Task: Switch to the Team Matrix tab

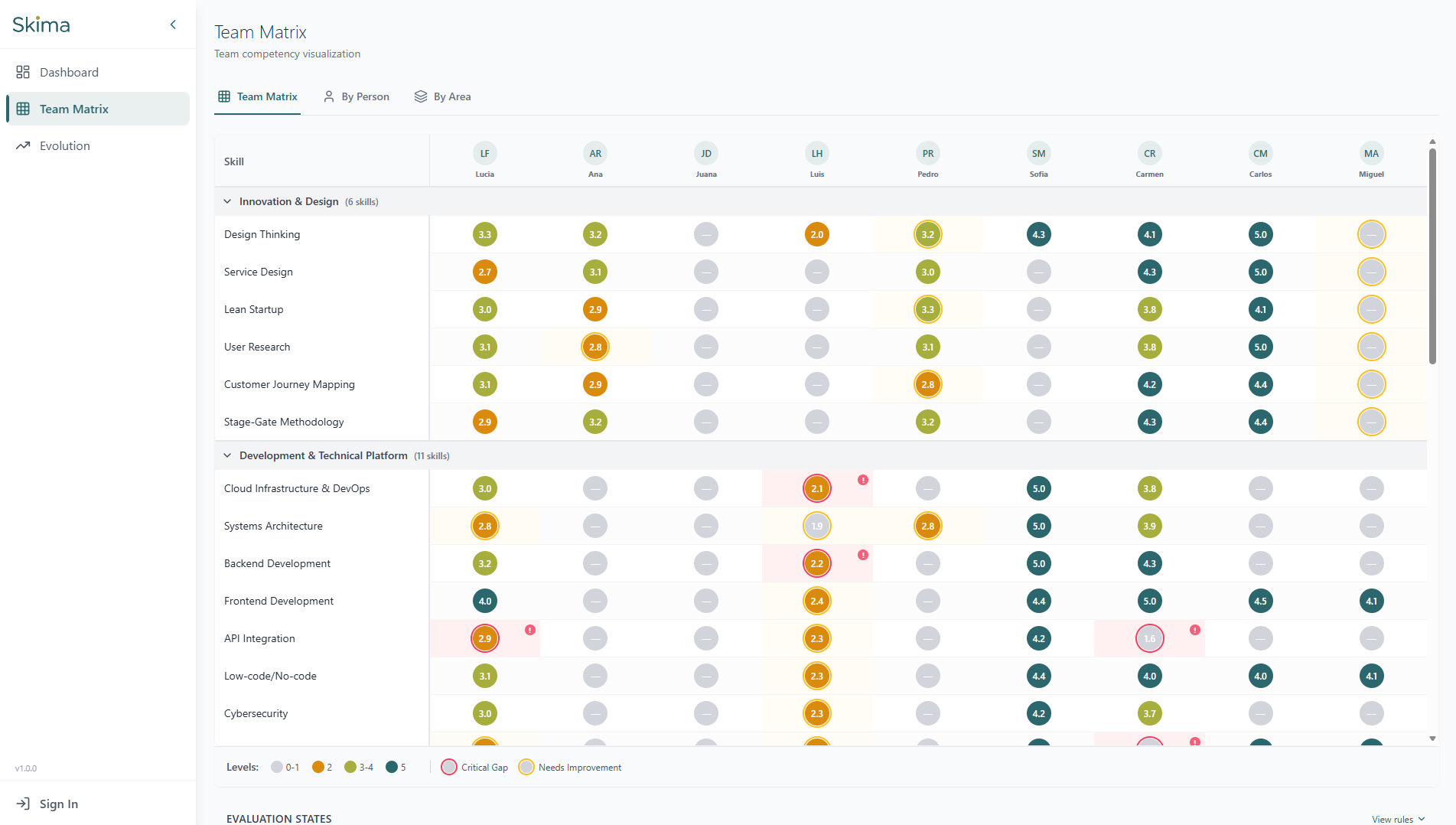Action: pos(257,96)
